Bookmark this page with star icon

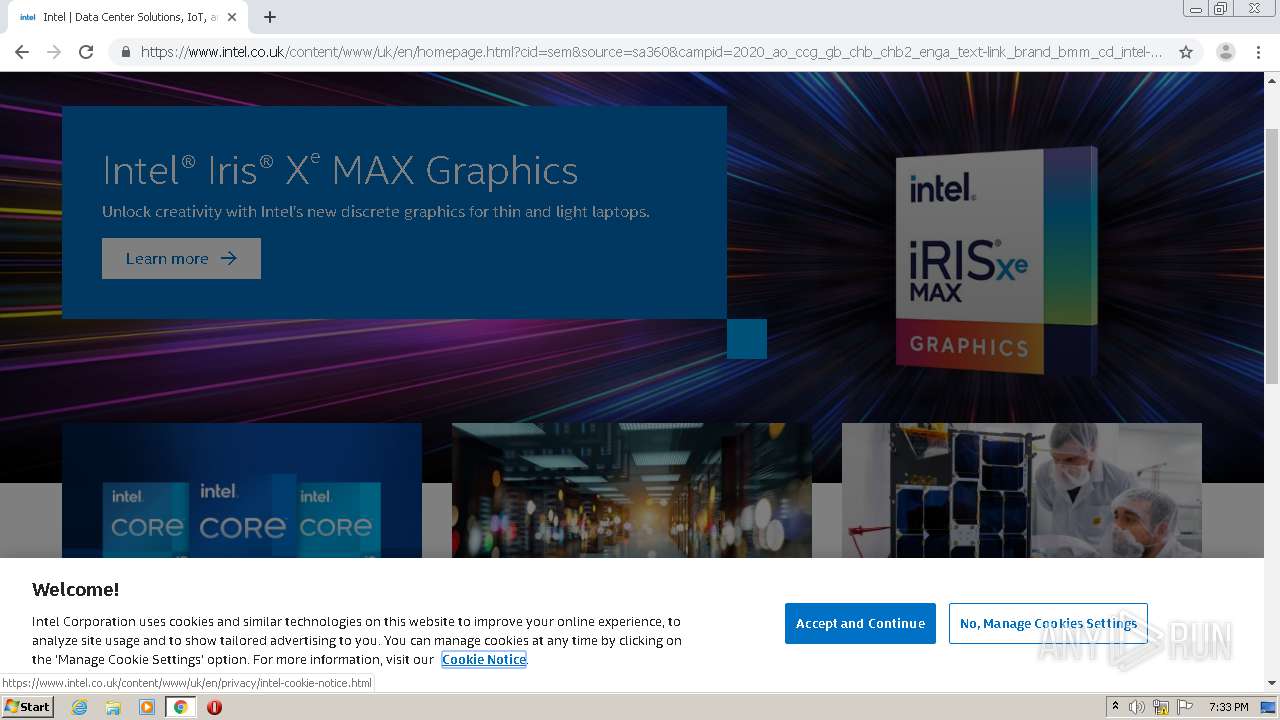[1186, 52]
